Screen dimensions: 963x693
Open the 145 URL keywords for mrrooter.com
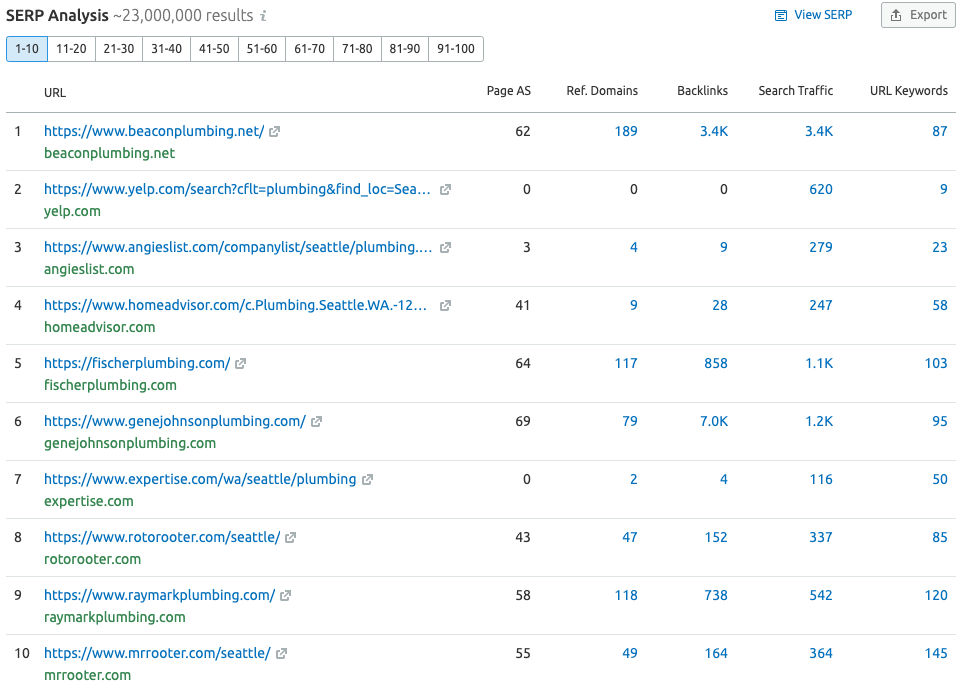[936, 653]
